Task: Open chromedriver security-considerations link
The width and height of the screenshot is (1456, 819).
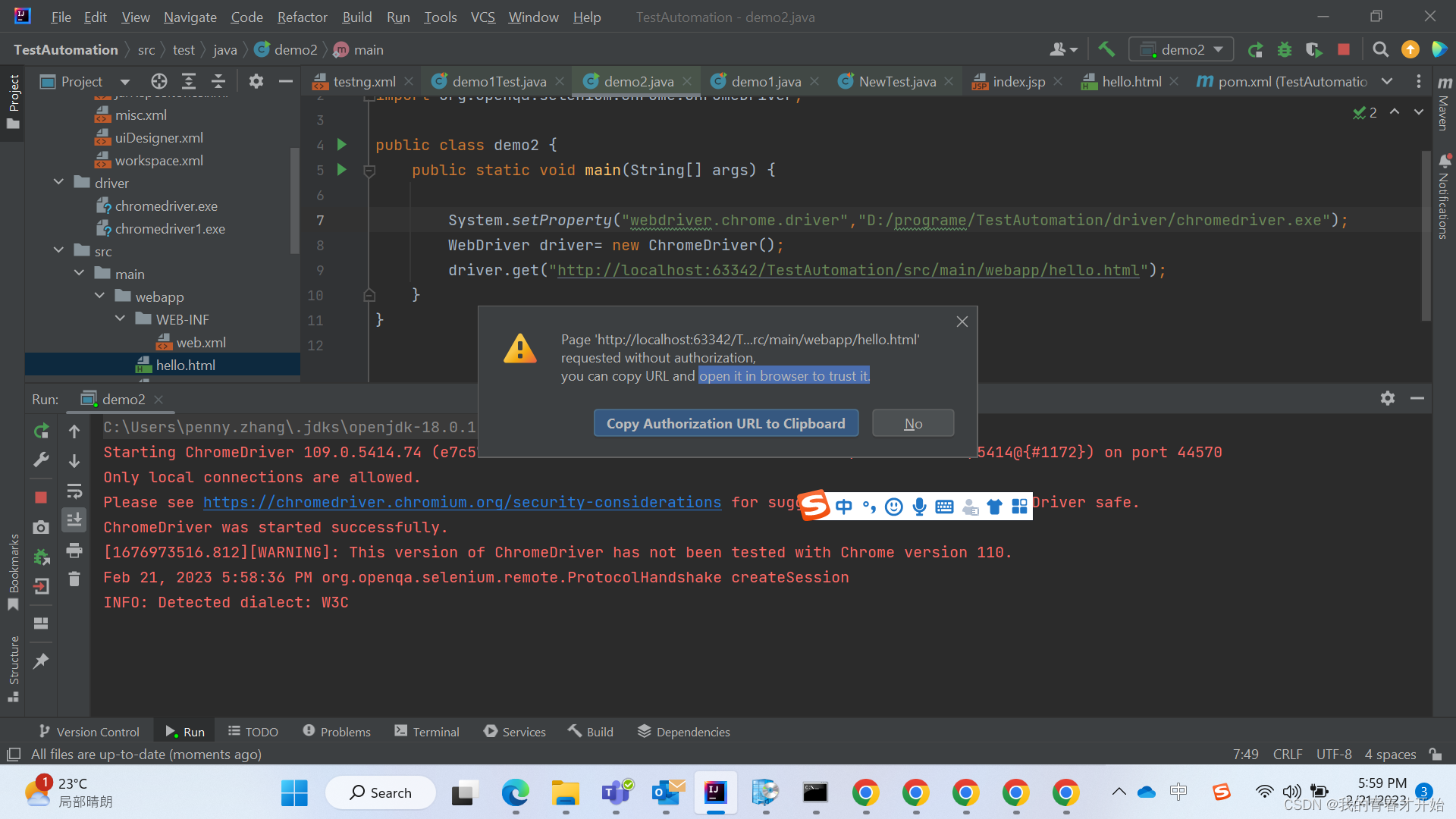Action: point(462,502)
